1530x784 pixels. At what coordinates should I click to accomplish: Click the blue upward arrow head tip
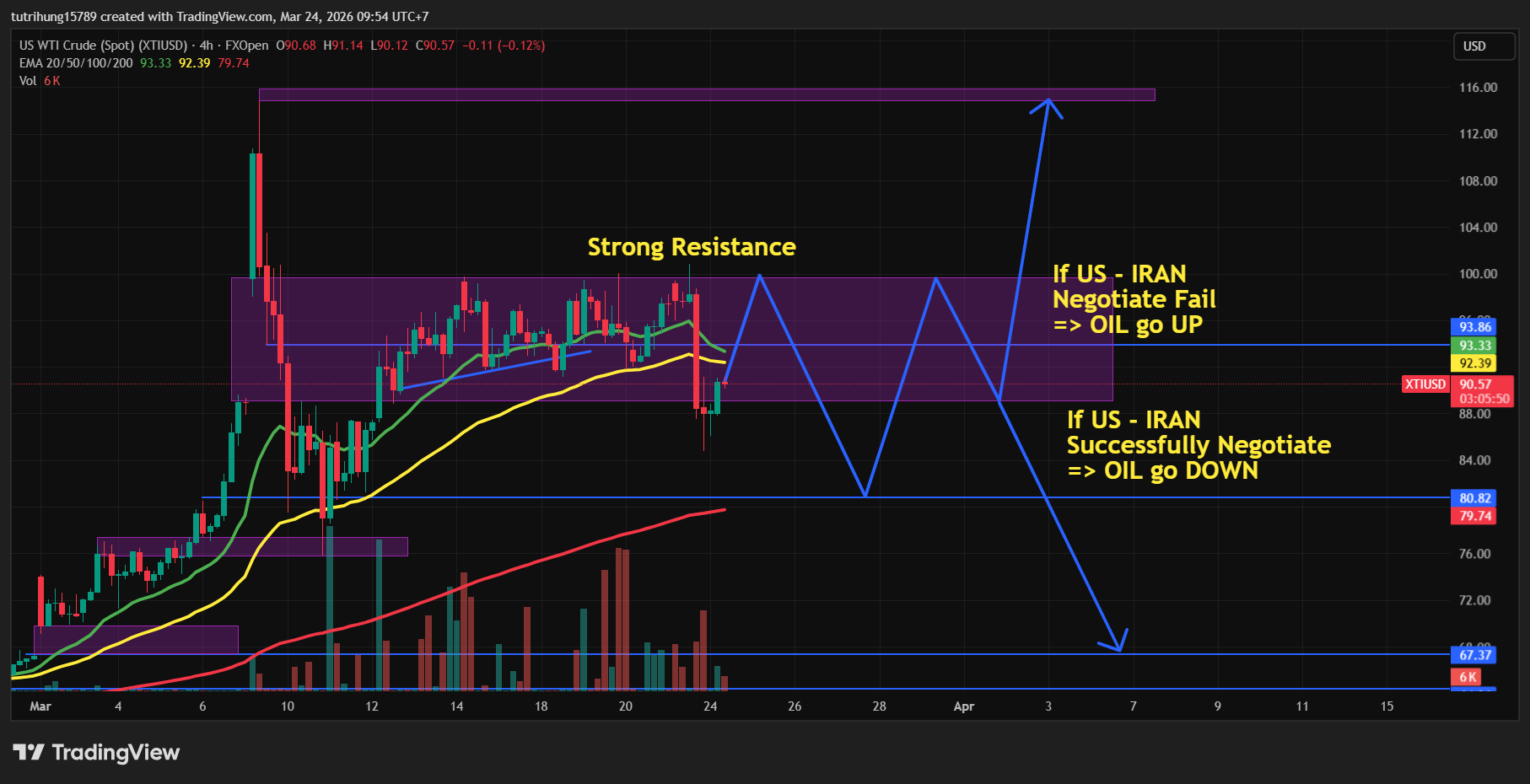[1048, 100]
